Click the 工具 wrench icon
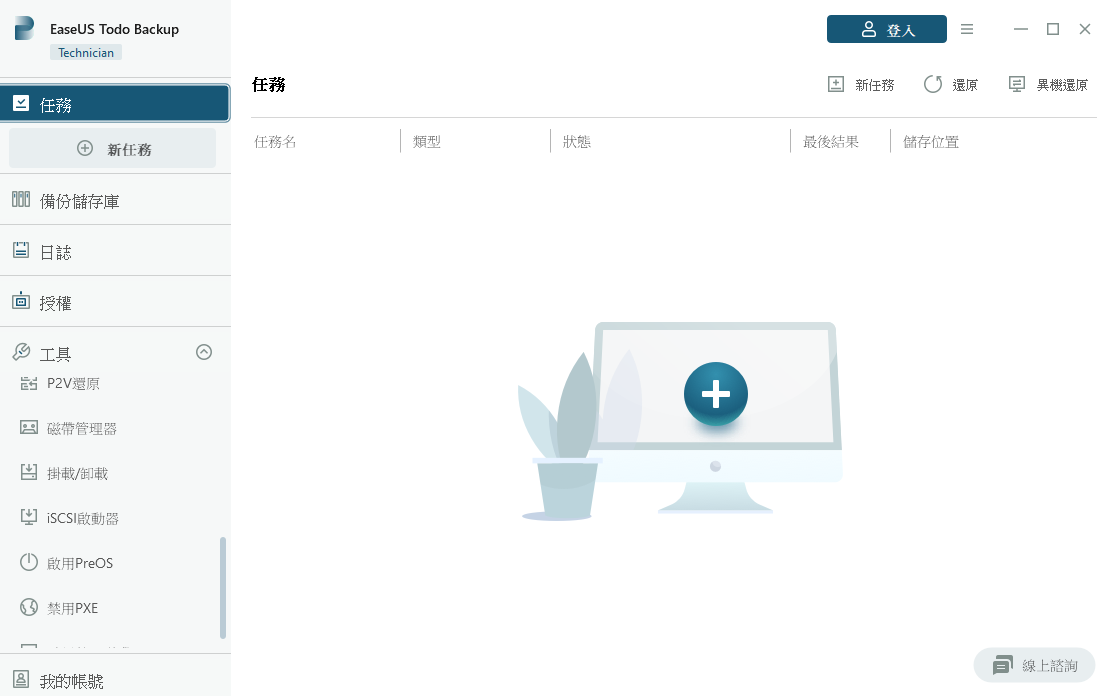The height and width of the screenshot is (696, 1112). 21,352
